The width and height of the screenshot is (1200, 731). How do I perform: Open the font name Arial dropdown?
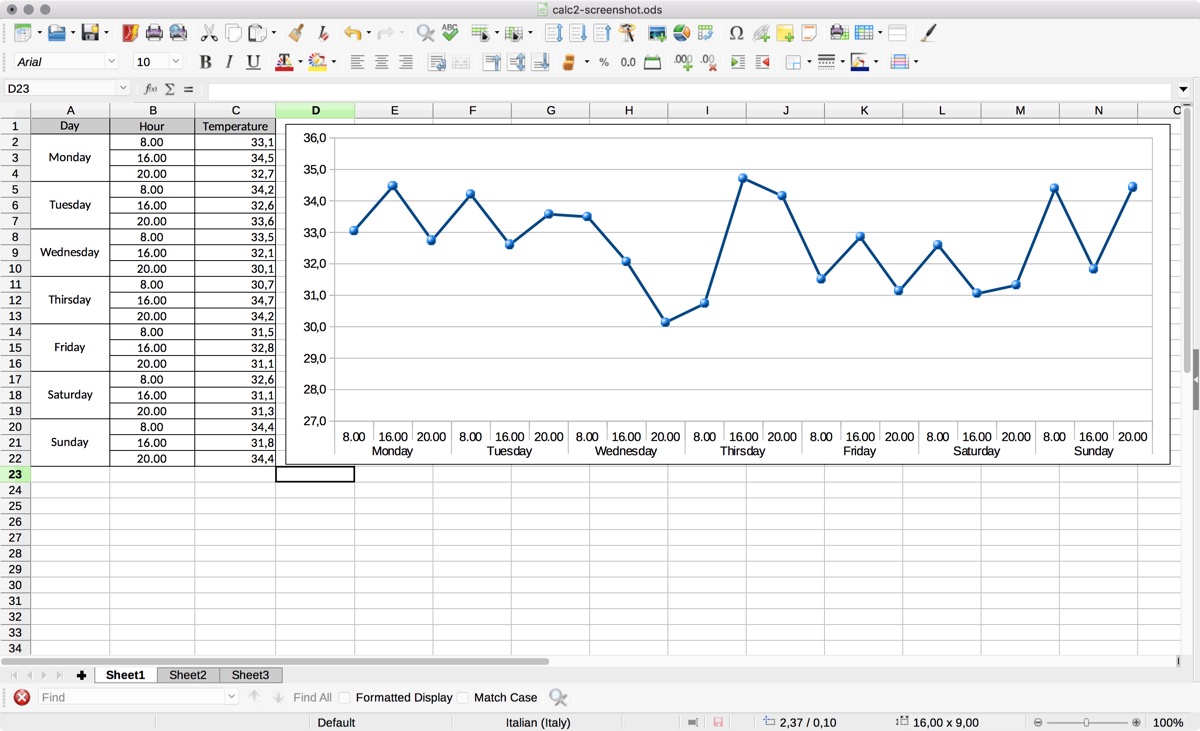coord(111,62)
